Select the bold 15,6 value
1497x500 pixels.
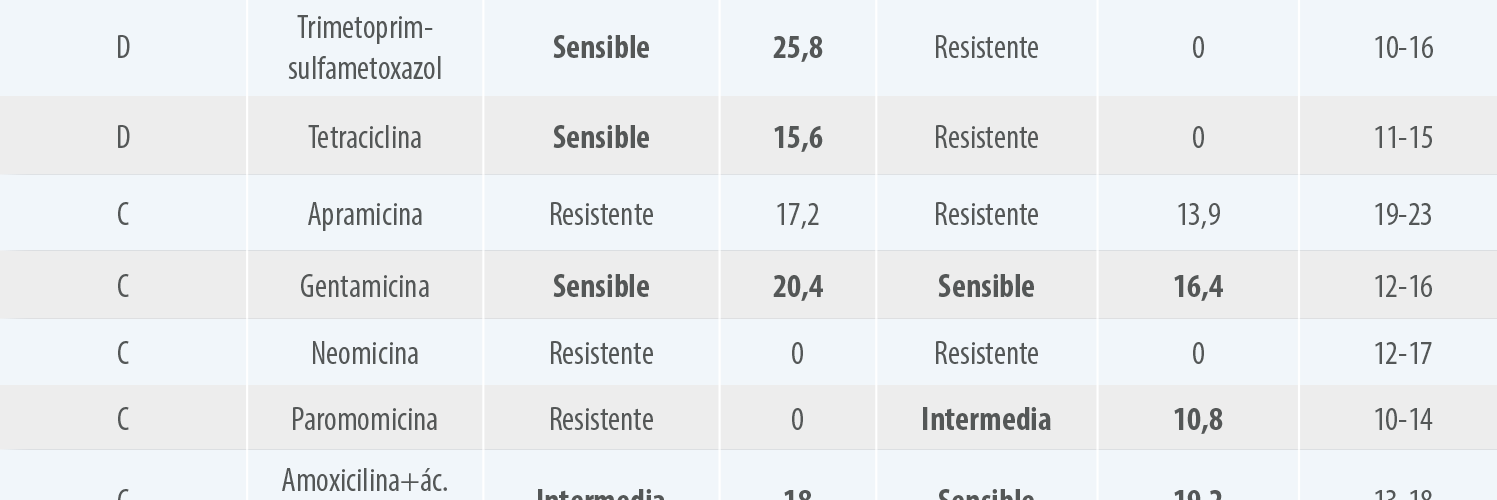[798, 136]
